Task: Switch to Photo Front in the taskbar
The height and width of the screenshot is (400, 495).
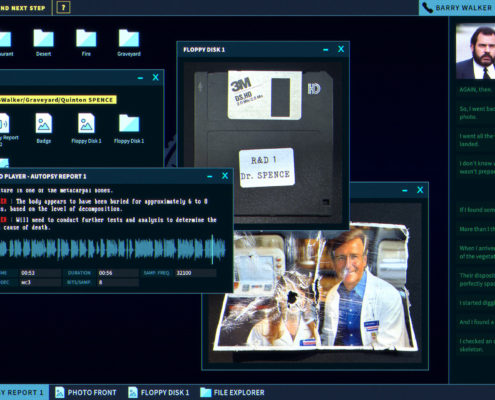Action: pyautogui.click(x=86, y=392)
